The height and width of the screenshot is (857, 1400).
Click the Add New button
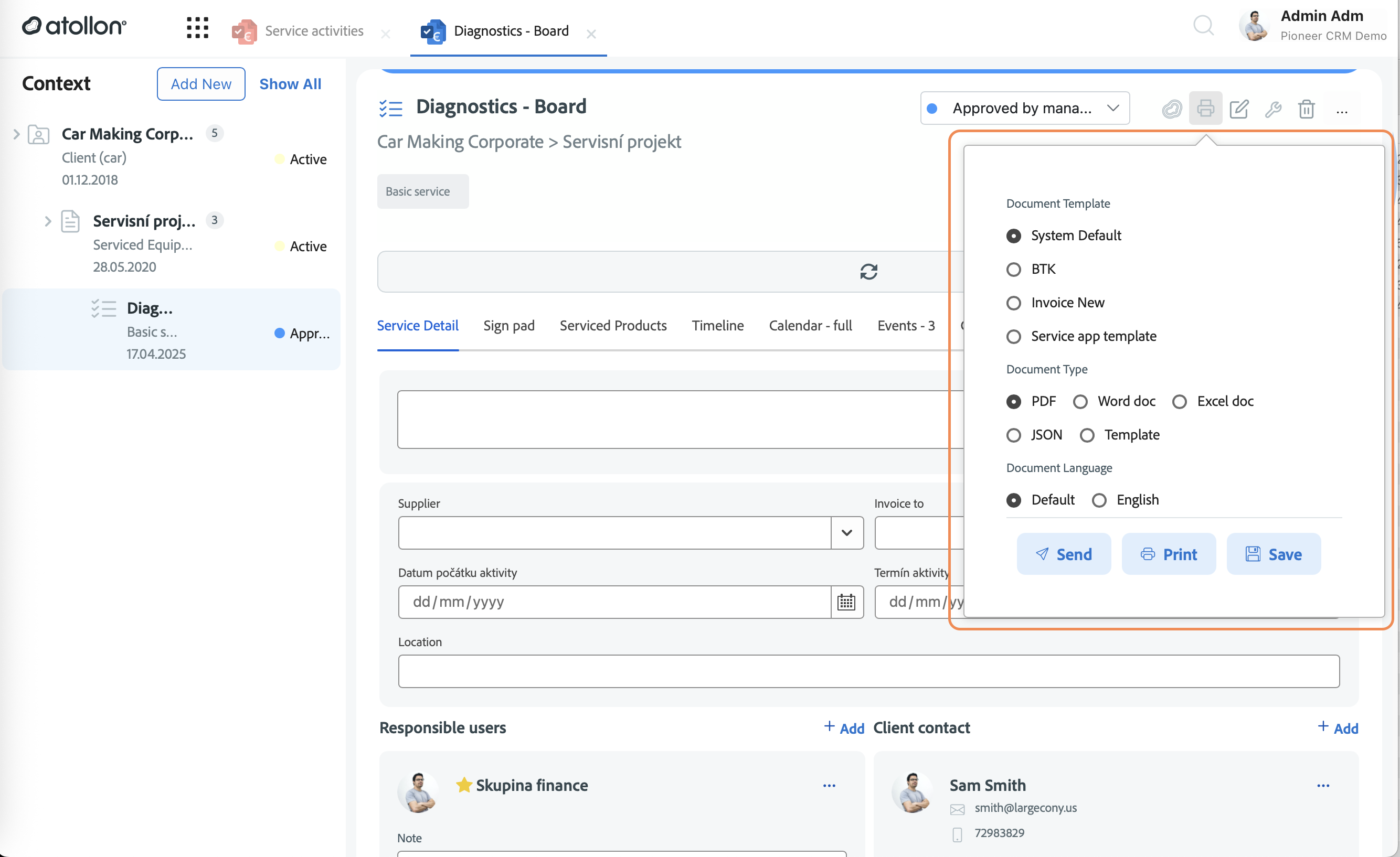(201, 84)
